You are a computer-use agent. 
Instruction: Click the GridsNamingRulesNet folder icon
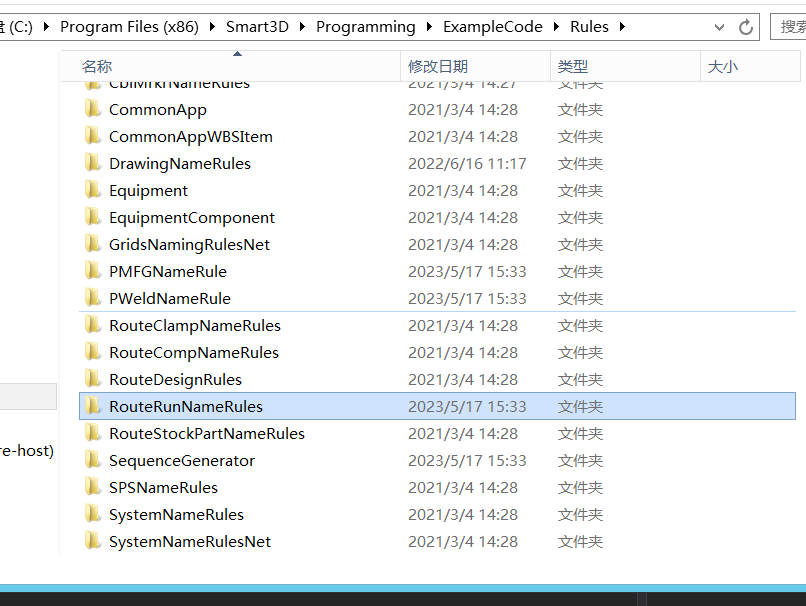pos(93,244)
